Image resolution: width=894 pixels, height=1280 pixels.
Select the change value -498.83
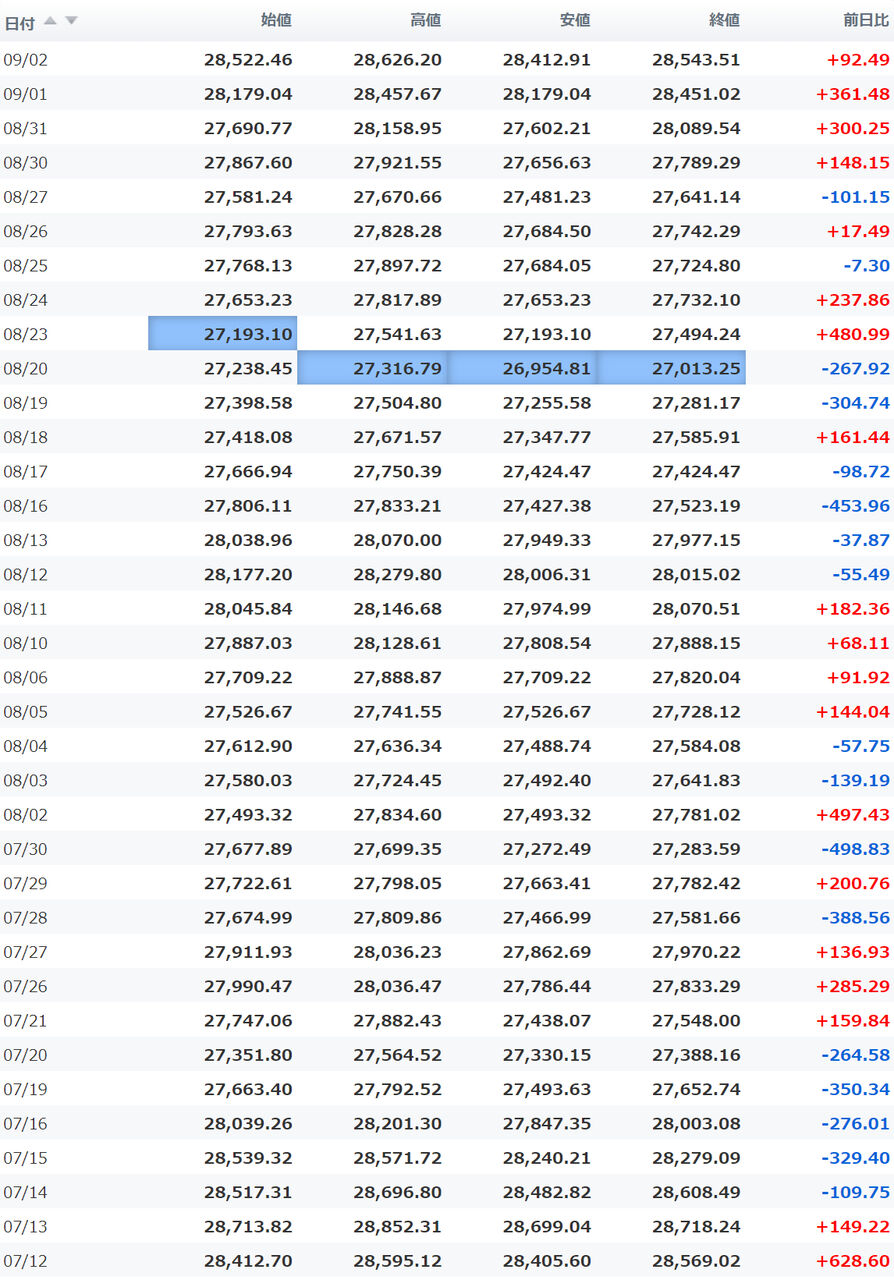pyautogui.click(x=856, y=849)
